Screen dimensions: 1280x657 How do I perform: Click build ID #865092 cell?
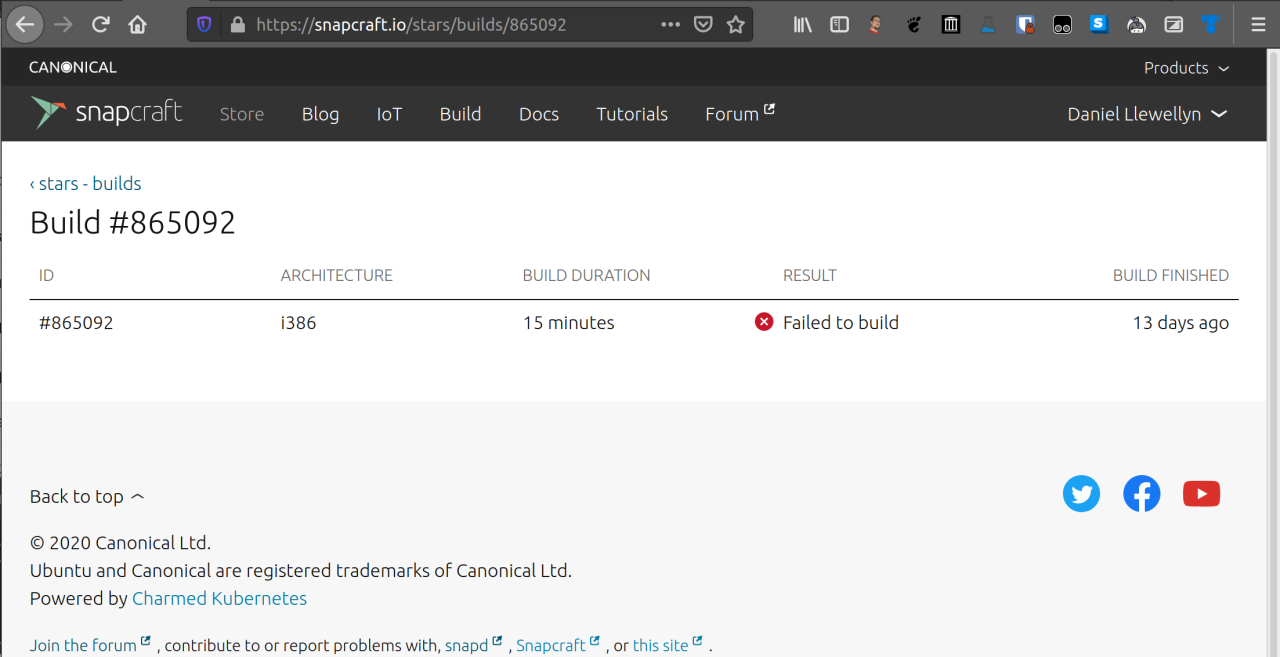click(x=76, y=323)
